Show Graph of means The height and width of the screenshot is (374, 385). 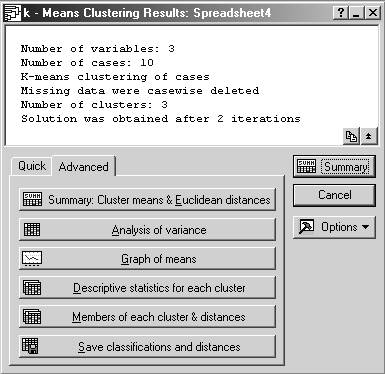pyautogui.click(x=147, y=259)
